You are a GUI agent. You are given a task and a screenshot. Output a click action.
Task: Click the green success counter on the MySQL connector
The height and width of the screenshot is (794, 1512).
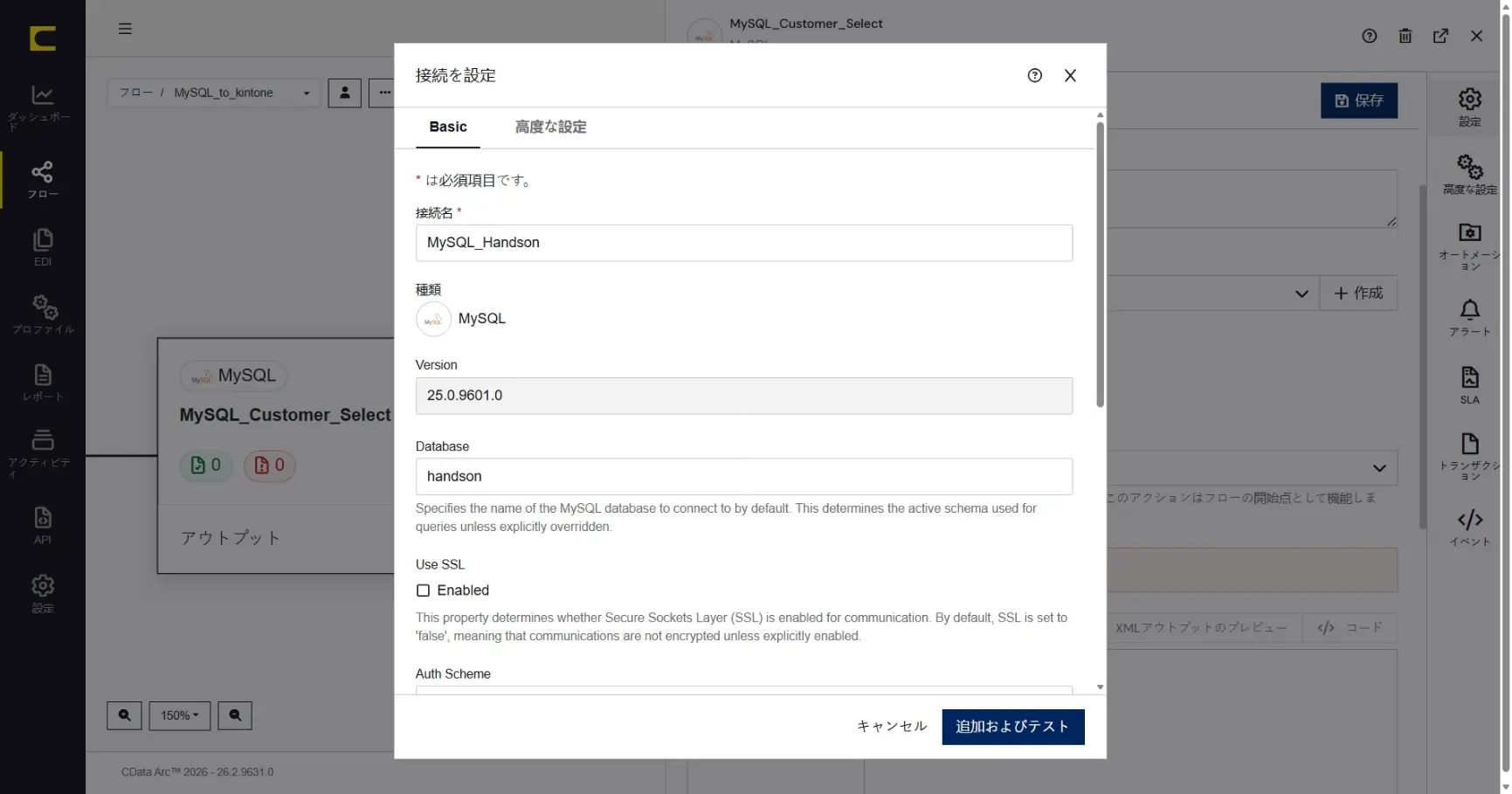pos(206,466)
